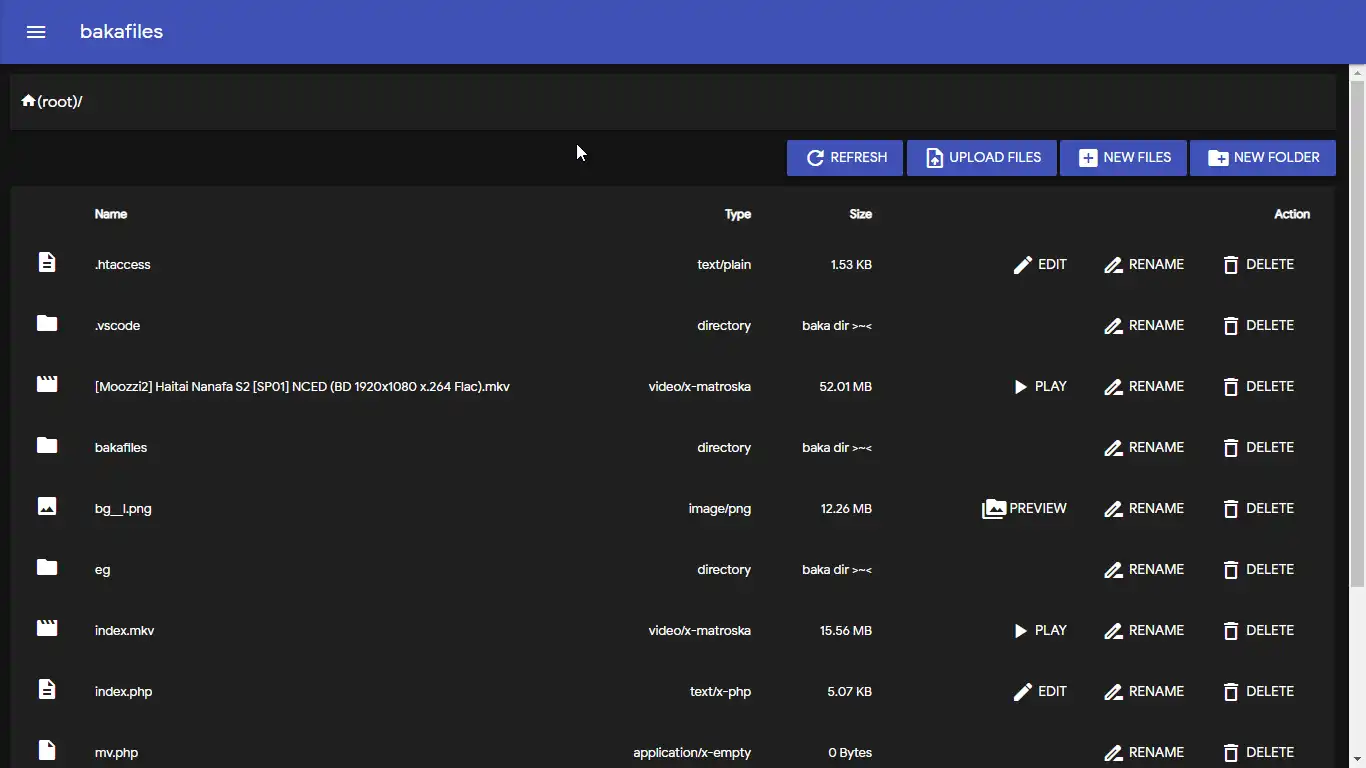Rename the index.php file

[1144, 692]
